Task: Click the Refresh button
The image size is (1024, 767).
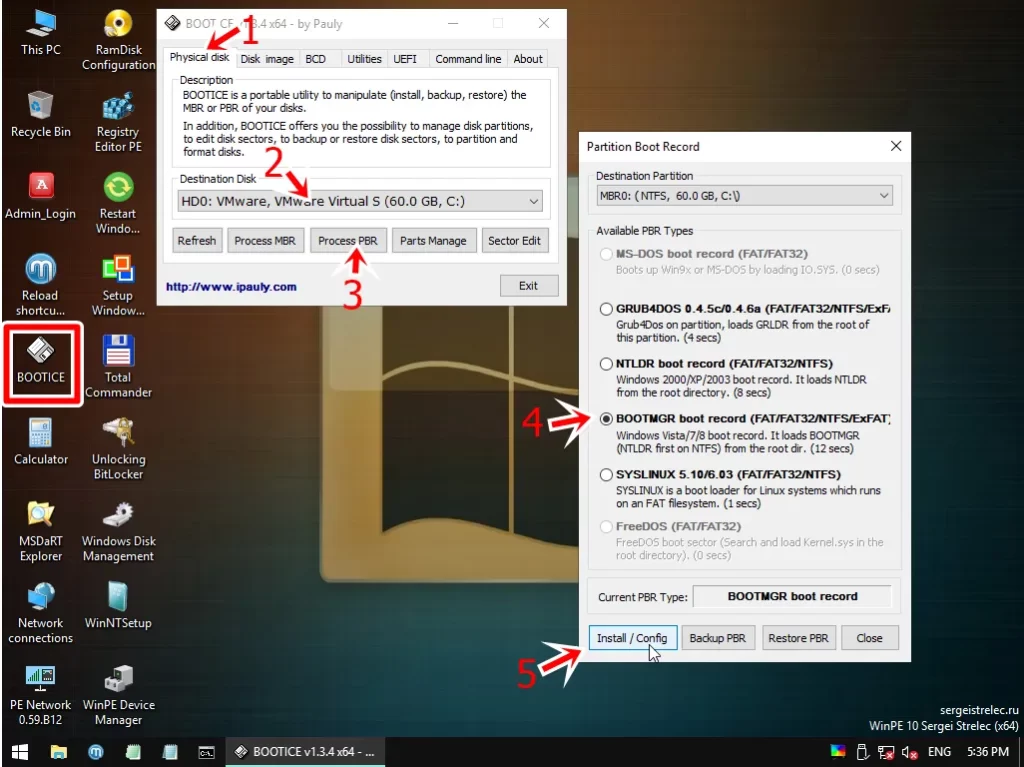Action: [x=197, y=240]
